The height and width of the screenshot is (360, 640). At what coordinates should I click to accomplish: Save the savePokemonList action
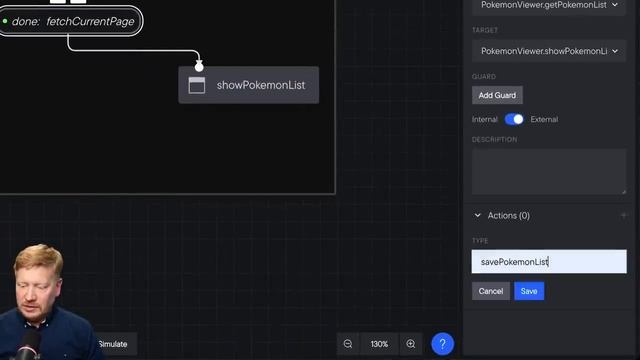(x=529, y=291)
